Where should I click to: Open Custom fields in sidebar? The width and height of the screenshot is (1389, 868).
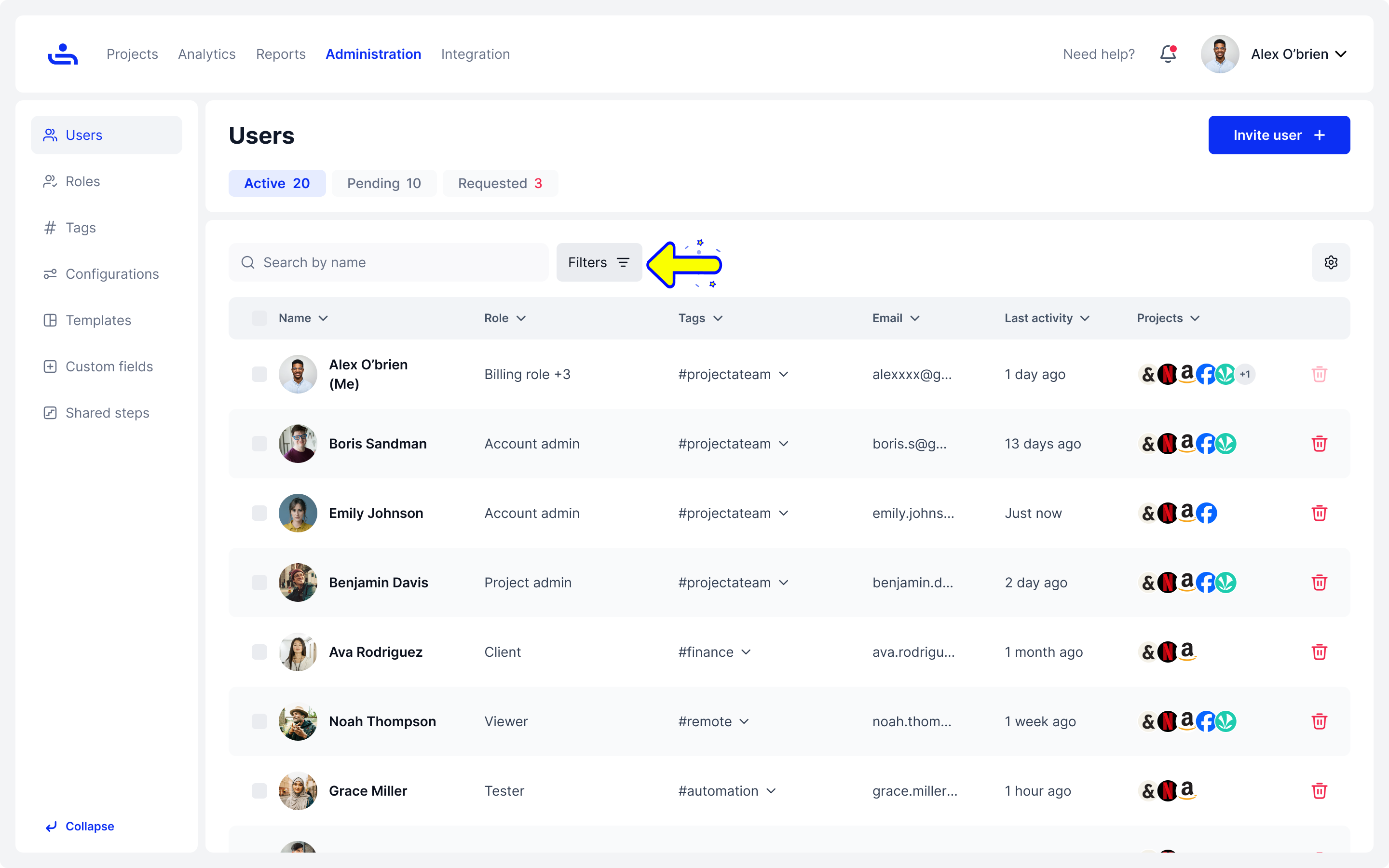pyautogui.click(x=109, y=366)
